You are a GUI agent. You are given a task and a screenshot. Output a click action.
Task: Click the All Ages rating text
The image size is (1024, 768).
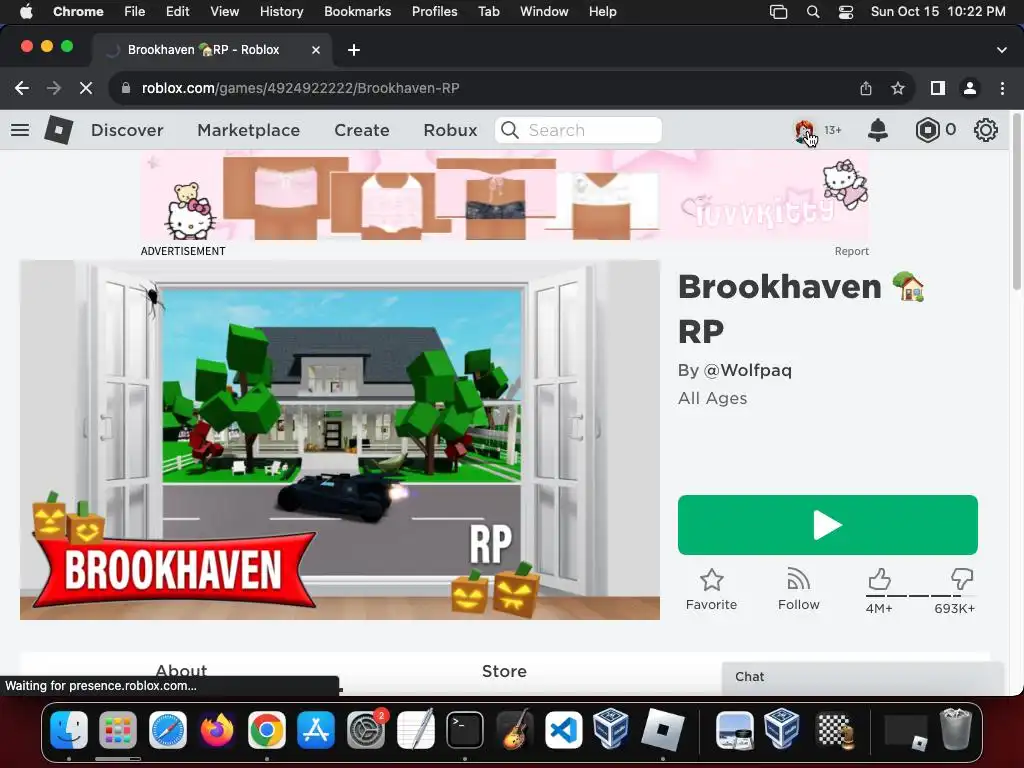712,398
